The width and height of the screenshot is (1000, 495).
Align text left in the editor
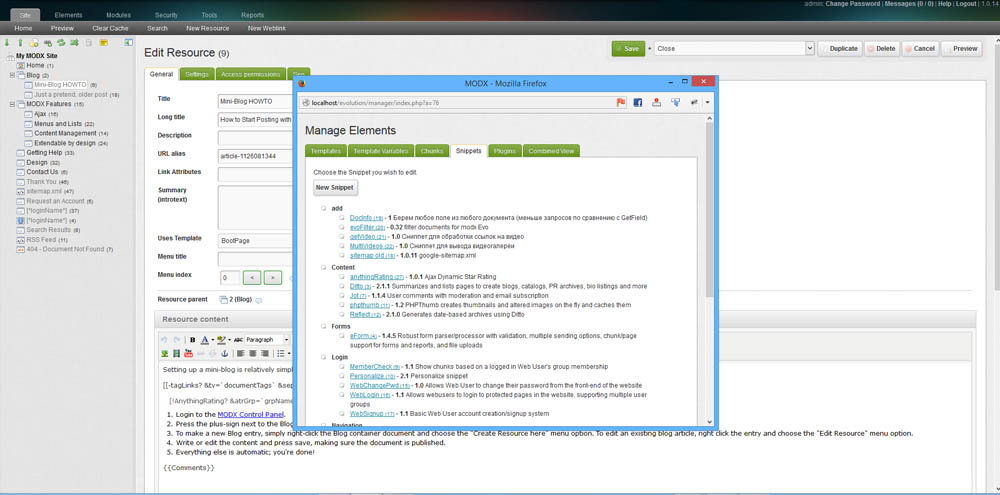coord(241,353)
